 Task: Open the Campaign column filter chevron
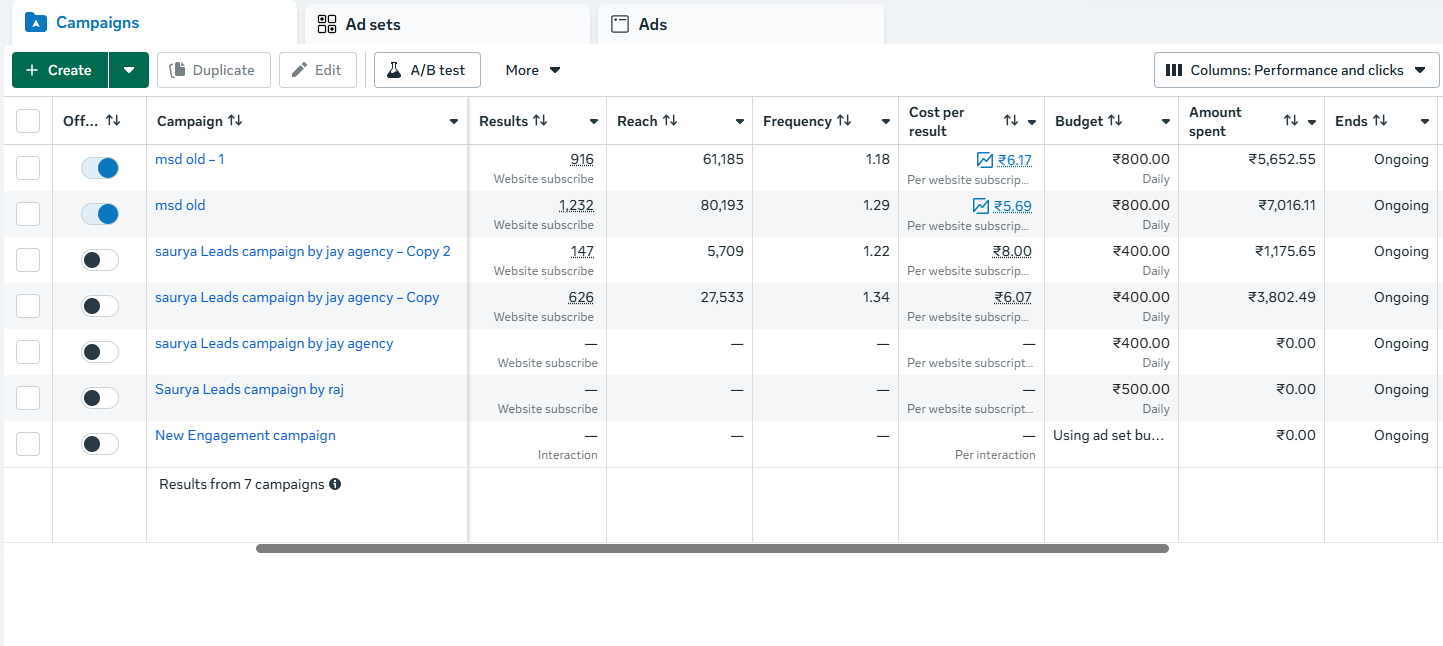[x=453, y=121]
